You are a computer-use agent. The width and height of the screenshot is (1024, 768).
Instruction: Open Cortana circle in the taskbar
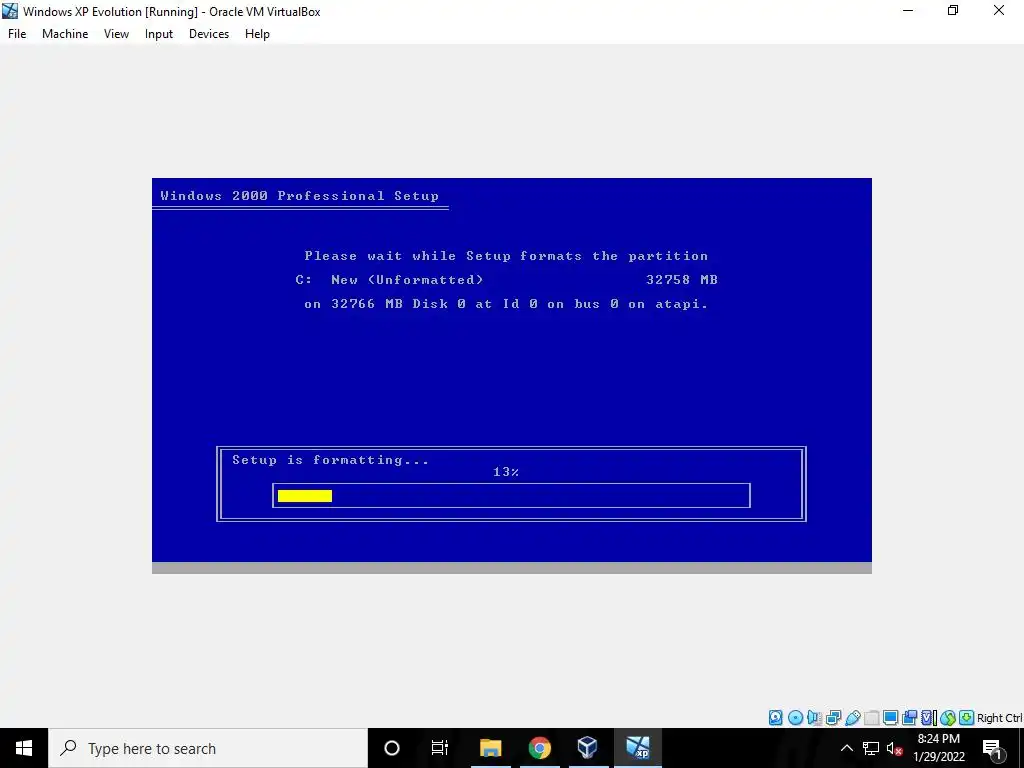pyautogui.click(x=392, y=748)
